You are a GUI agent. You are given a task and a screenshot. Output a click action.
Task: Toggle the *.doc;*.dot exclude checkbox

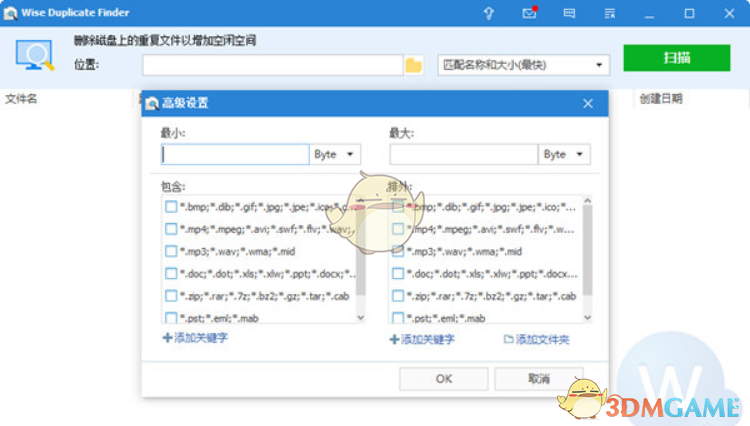pyautogui.click(x=397, y=273)
